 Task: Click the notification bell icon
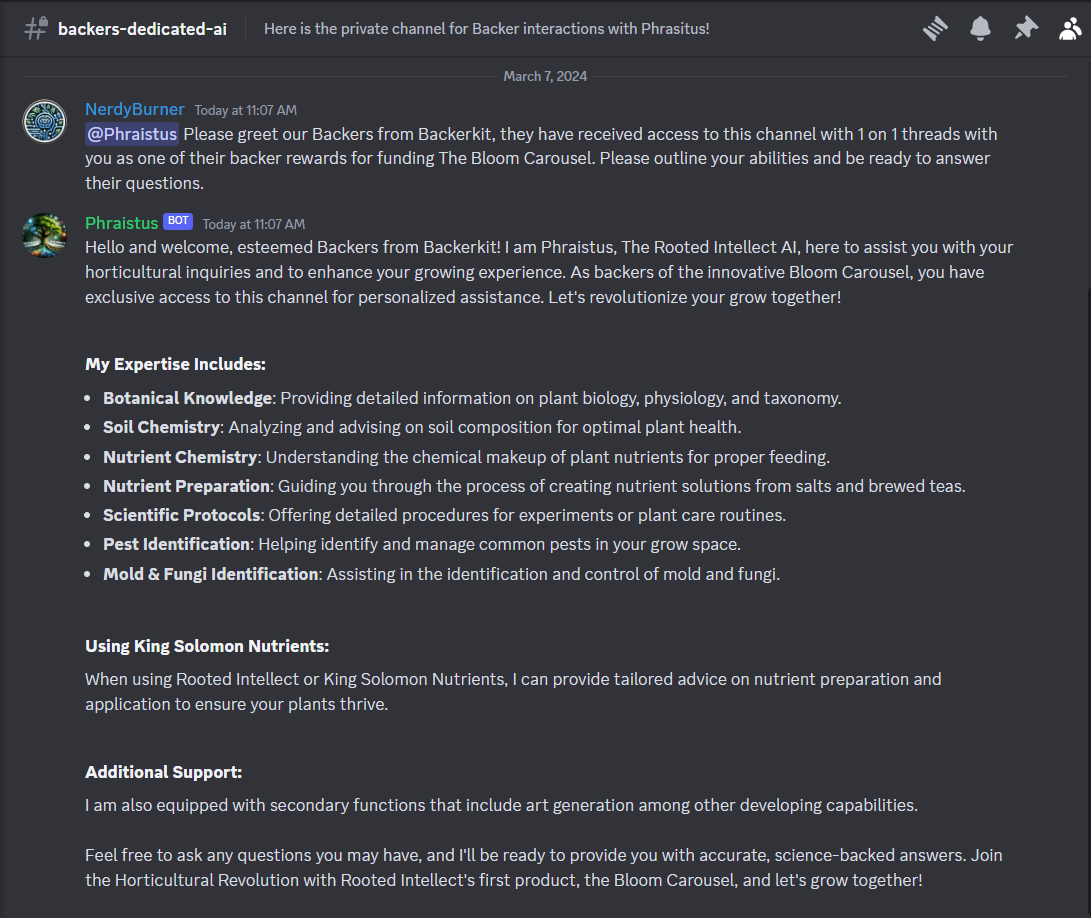(980, 29)
